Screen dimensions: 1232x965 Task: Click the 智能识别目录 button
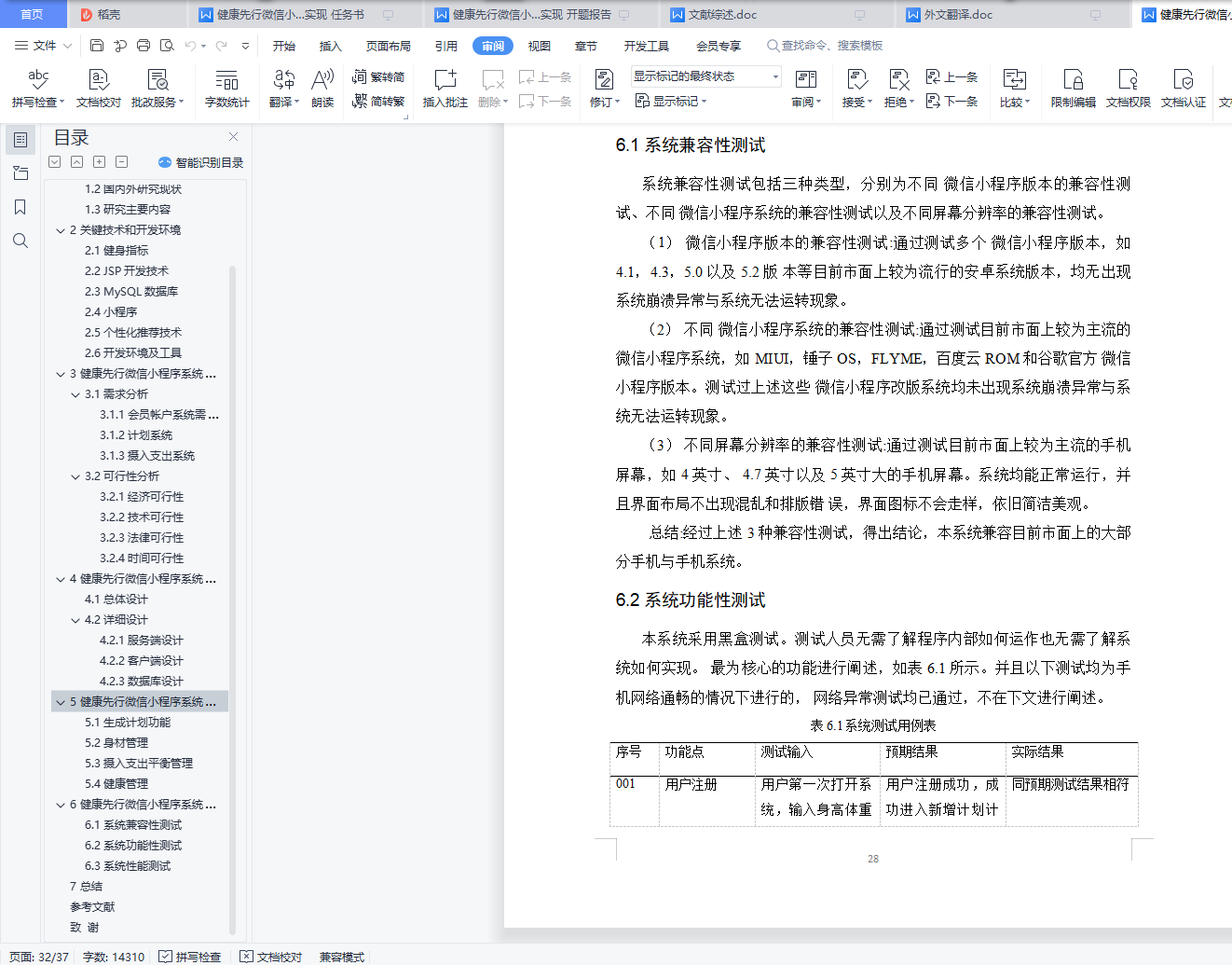click(x=200, y=162)
